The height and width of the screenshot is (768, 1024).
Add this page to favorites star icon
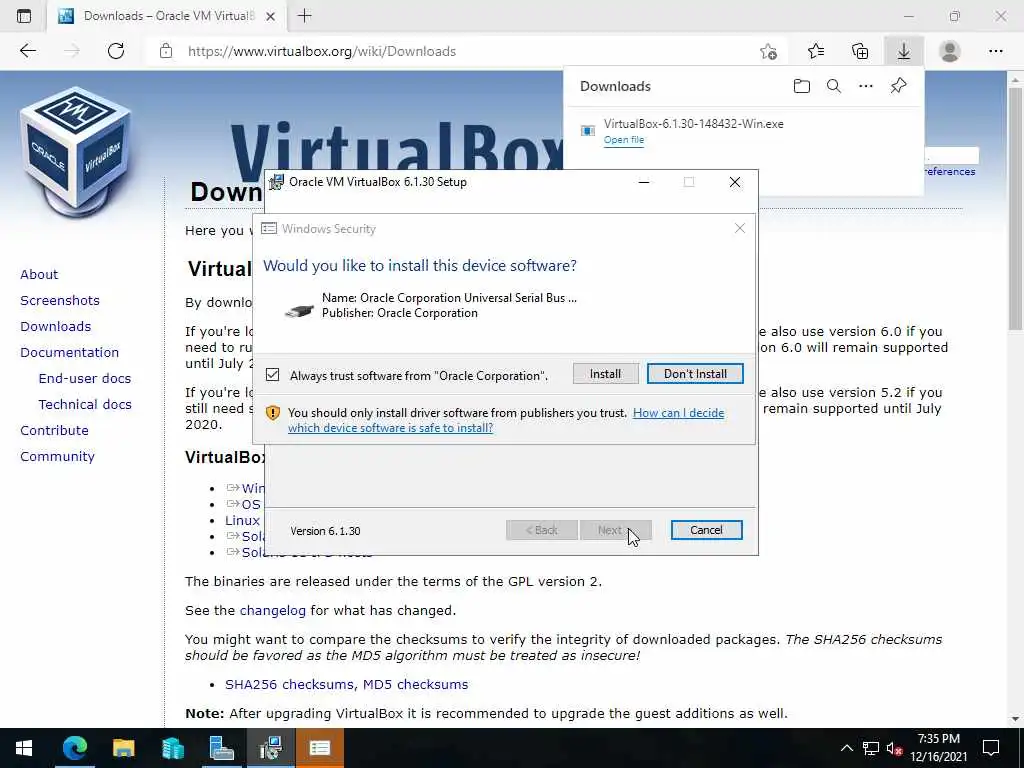[x=769, y=51]
